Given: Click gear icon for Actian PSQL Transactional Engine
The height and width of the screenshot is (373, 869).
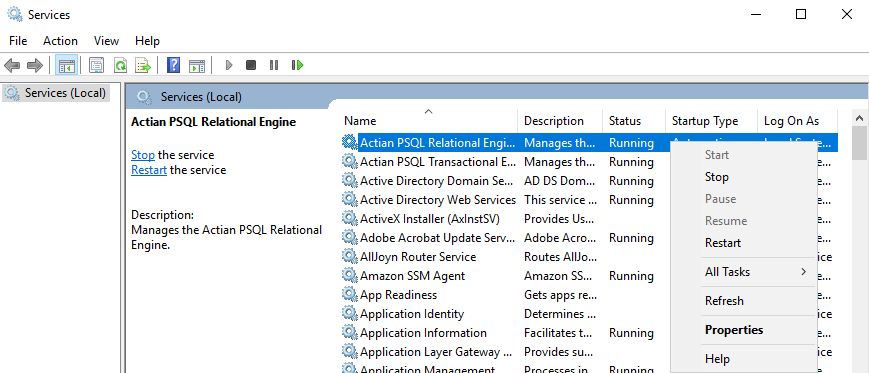Looking at the screenshot, I should 350,161.
